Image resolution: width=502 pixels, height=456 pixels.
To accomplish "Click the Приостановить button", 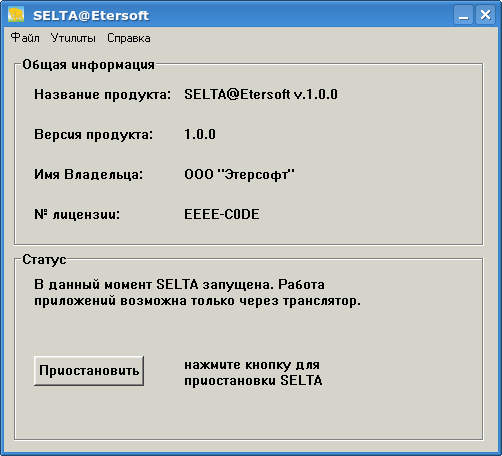I will tap(89, 371).
